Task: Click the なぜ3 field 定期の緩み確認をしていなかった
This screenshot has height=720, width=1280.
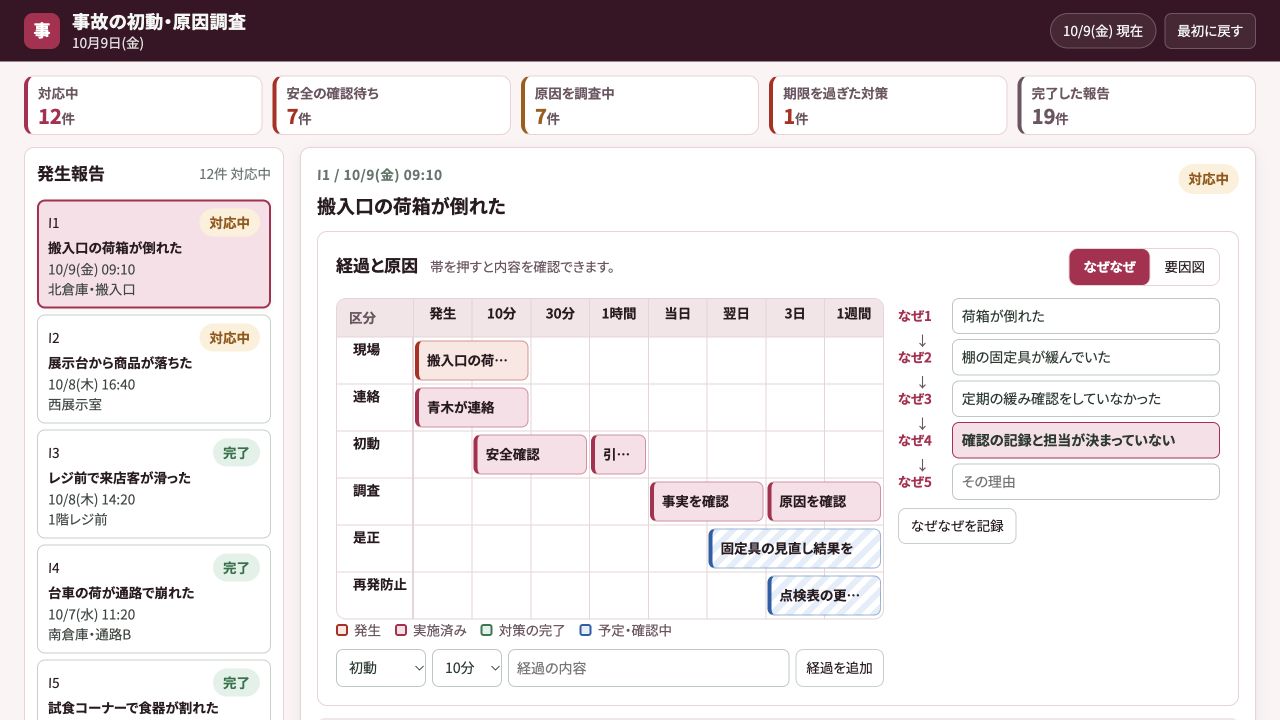Action: 1086,399
